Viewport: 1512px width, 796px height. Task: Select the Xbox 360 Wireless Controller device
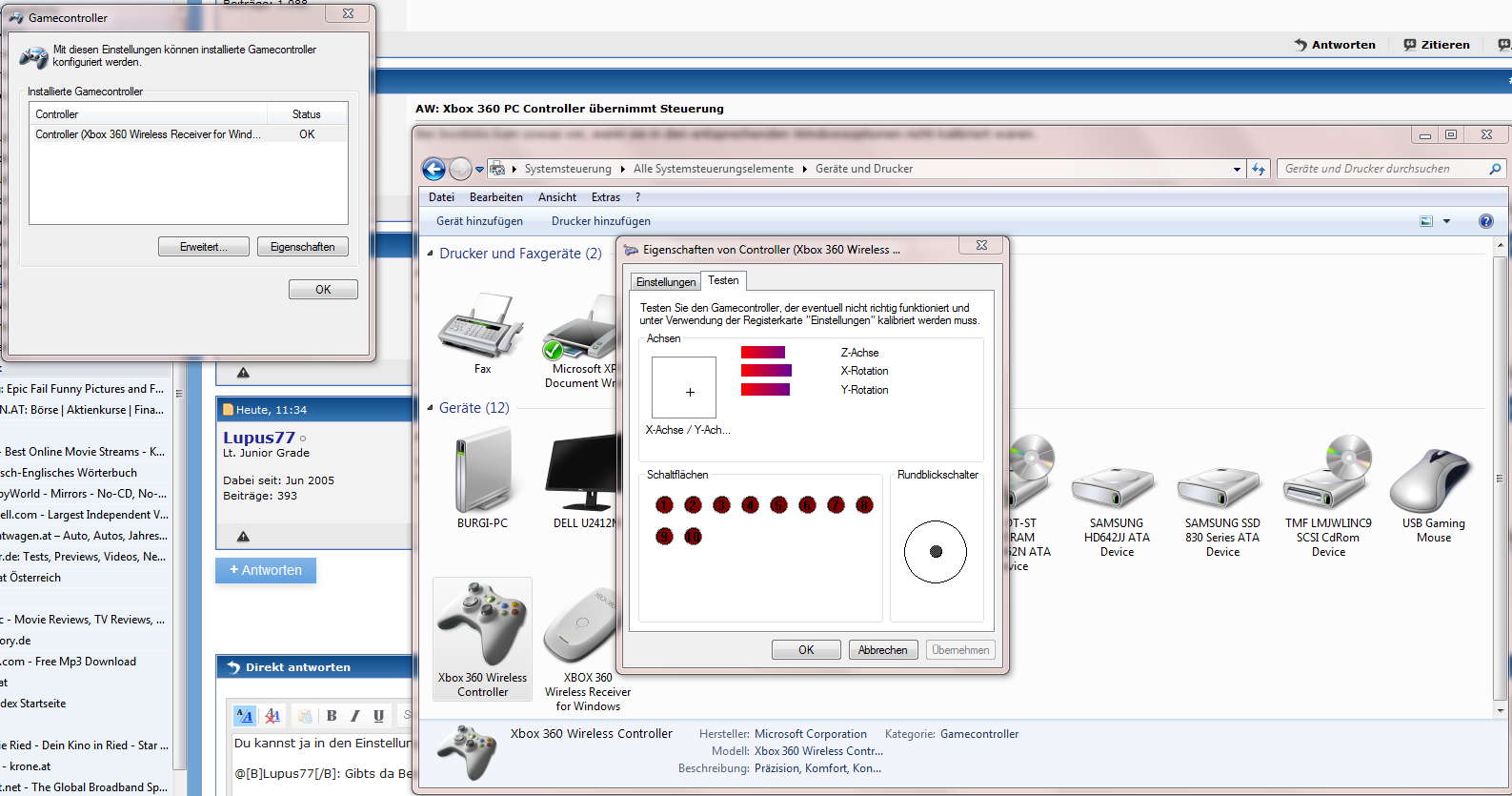click(482, 639)
